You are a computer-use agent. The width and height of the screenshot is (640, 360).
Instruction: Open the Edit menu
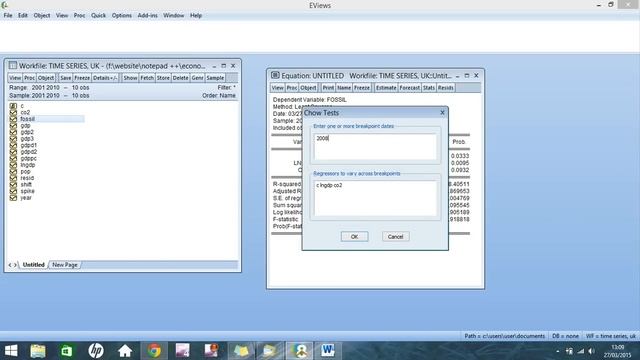pos(23,16)
